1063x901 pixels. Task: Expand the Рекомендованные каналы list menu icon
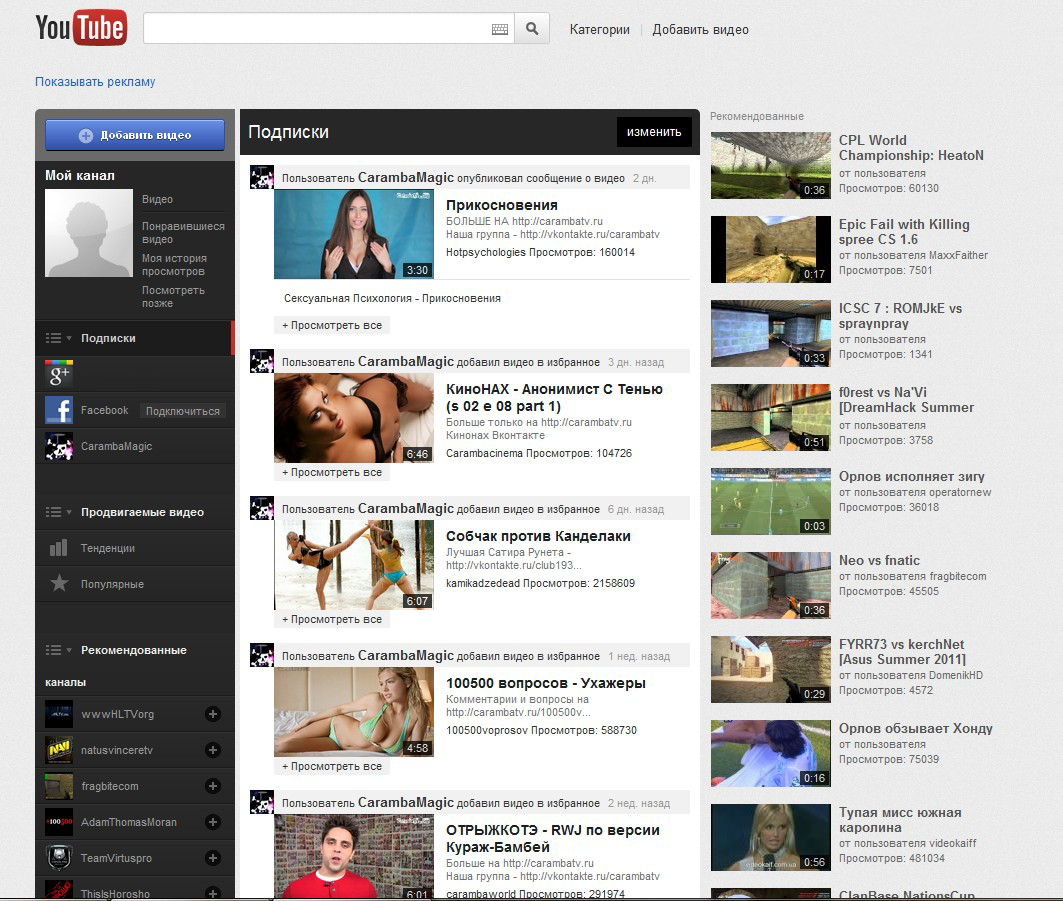[x=58, y=649]
